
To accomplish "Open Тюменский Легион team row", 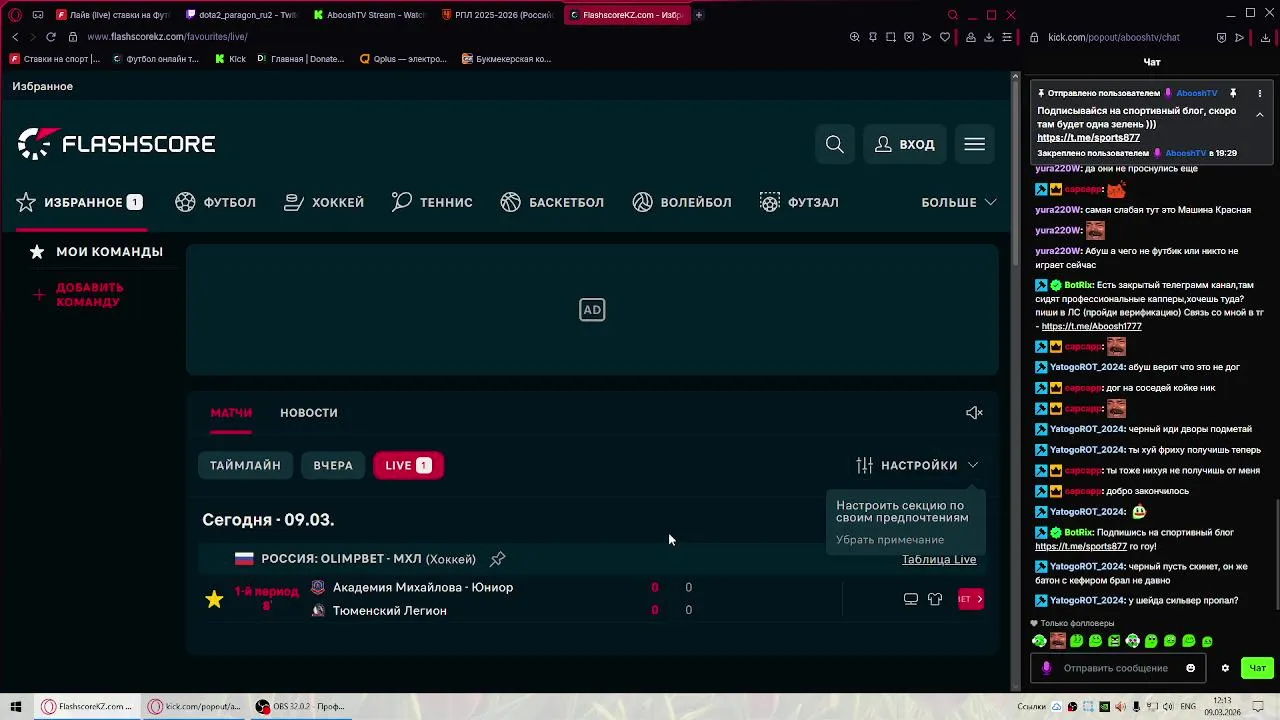I will [389, 610].
